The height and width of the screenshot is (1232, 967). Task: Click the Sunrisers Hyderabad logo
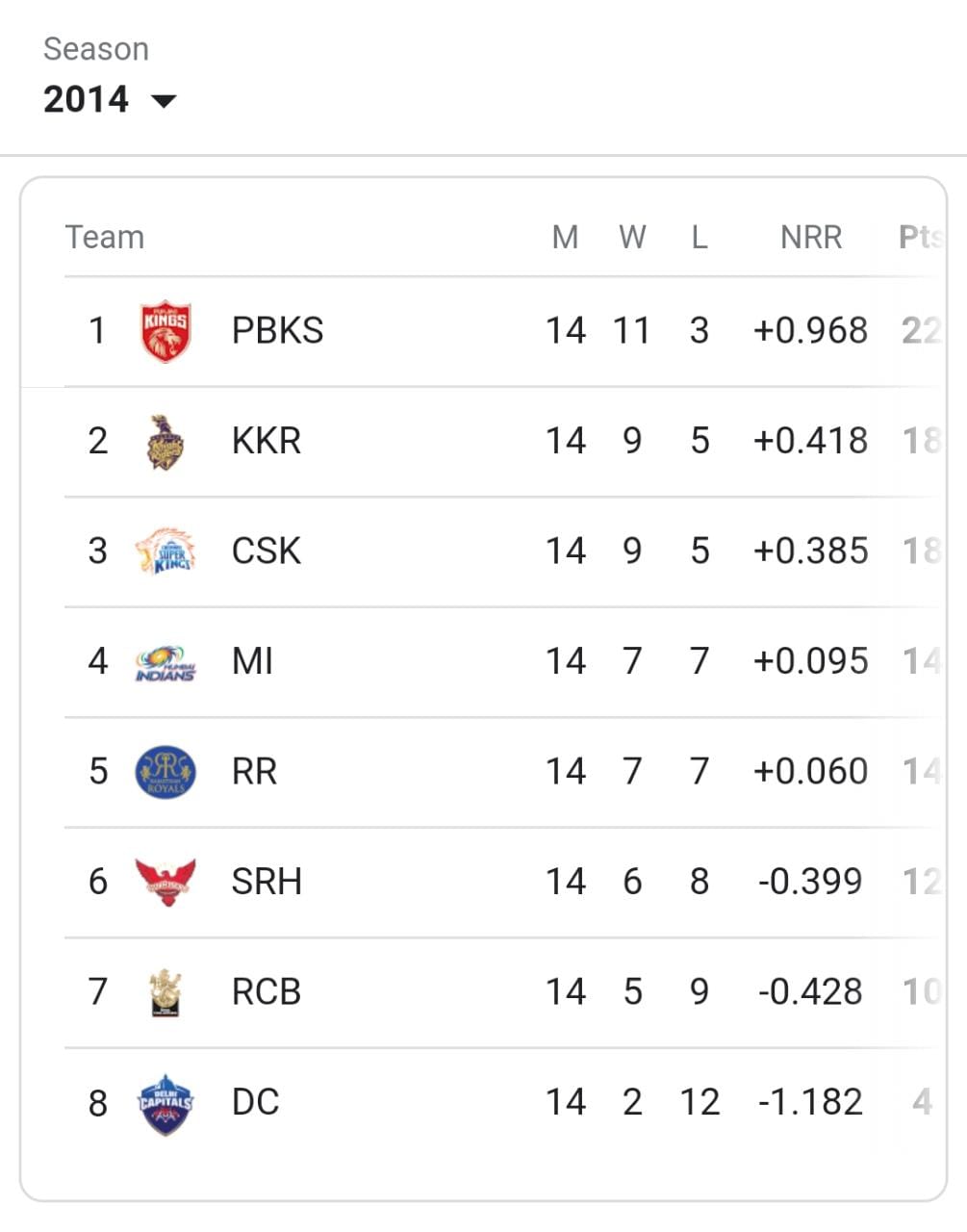click(x=165, y=882)
